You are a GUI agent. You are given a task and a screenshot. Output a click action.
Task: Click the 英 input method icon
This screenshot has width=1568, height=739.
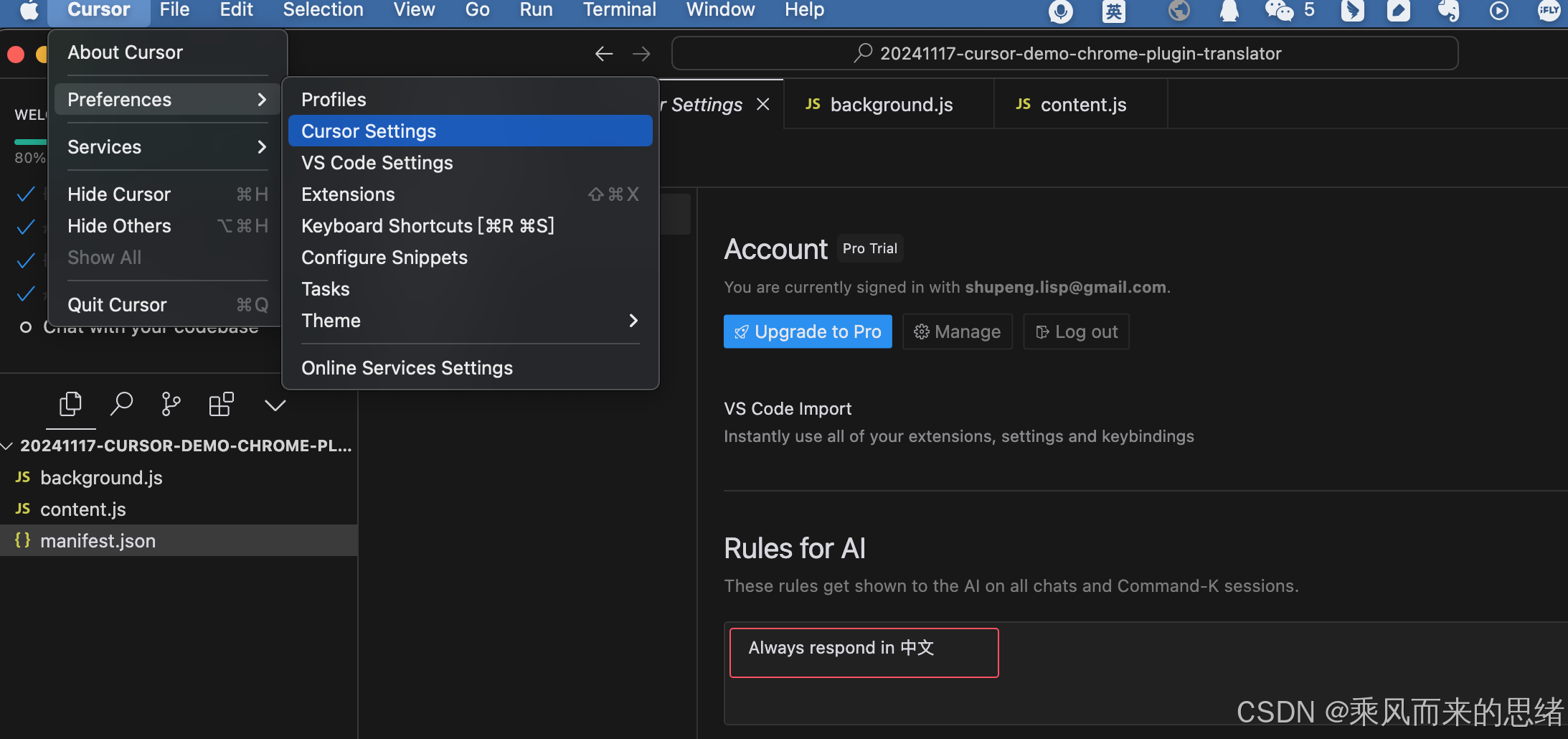(x=1113, y=11)
